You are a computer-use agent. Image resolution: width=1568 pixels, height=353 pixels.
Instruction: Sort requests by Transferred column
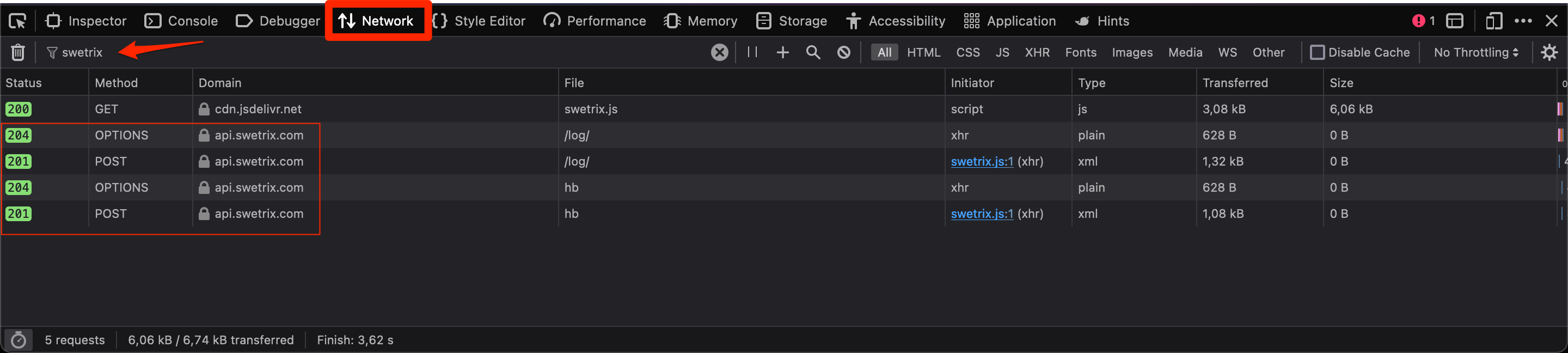(x=1234, y=83)
